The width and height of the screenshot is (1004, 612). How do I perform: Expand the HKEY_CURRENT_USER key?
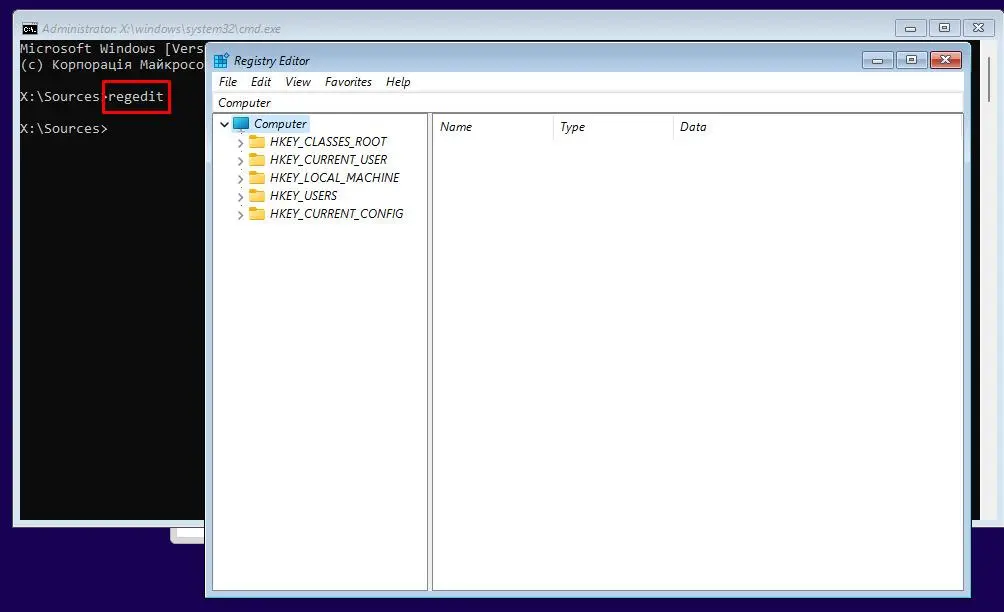240,161
